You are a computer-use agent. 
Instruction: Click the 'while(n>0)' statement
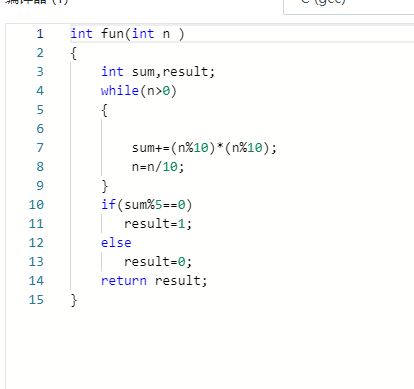[139, 91]
